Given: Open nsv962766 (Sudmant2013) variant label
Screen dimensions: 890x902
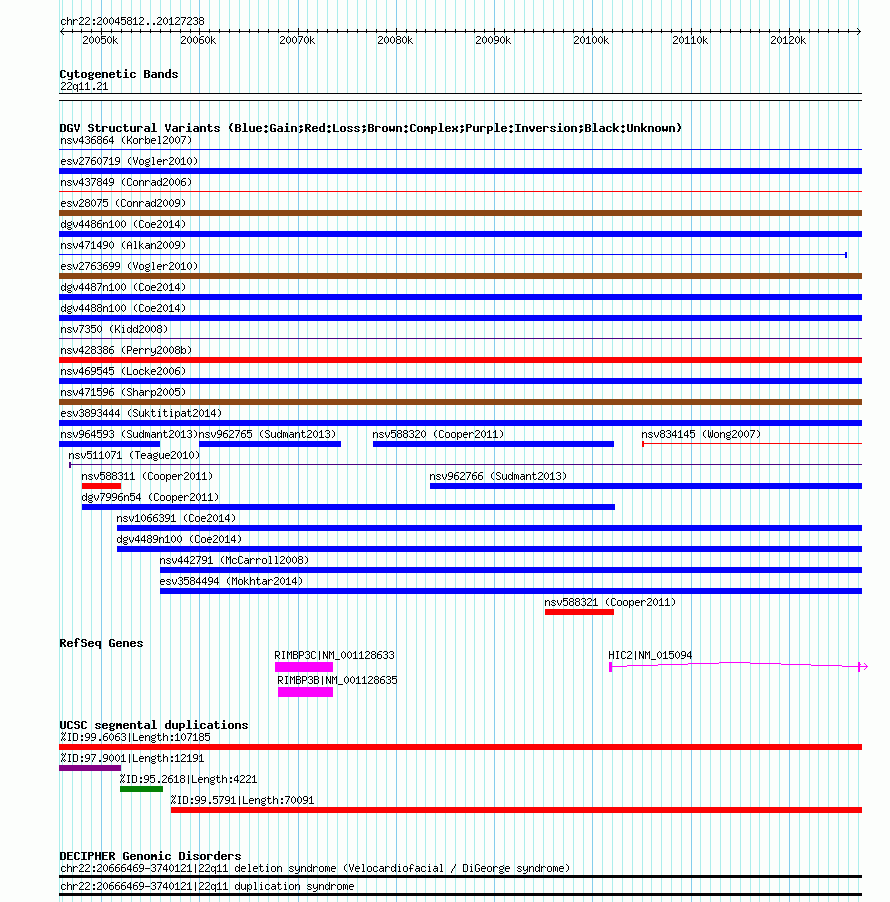Looking at the screenshot, I should 498,476.
